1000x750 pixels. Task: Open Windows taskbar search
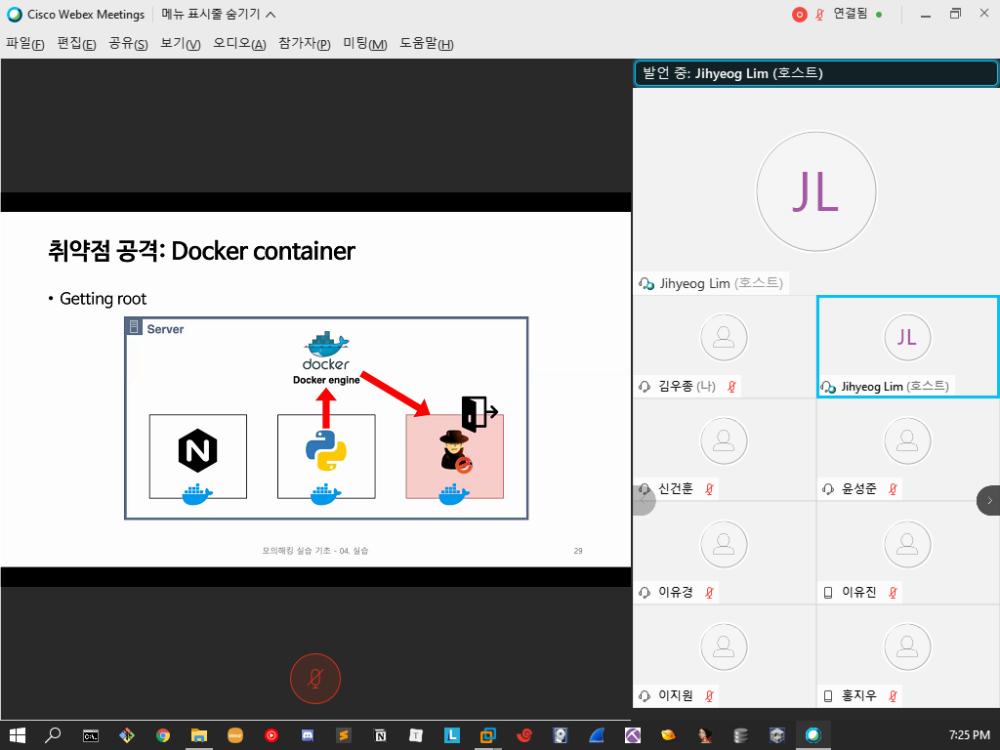[x=53, y=735]
